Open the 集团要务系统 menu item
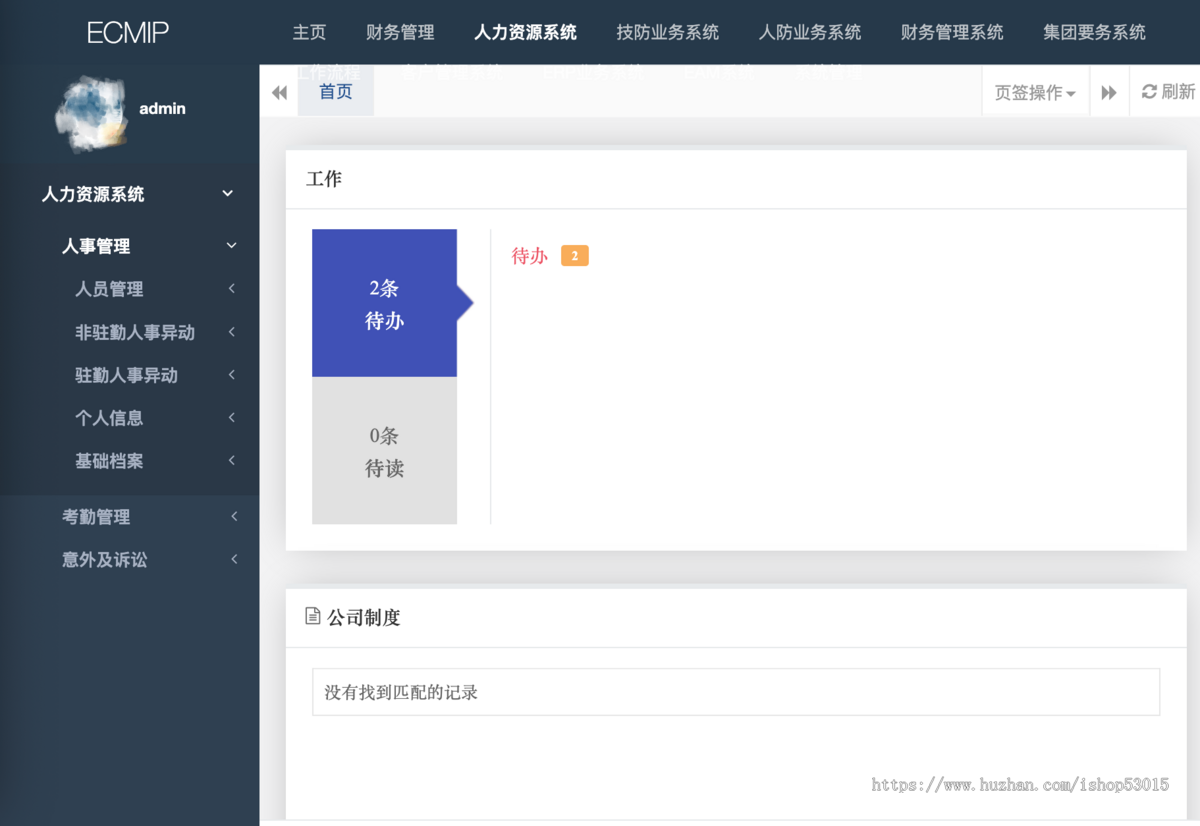Screen dimensions: 1200x826 pyautogui.click(x=1094, y=32)
